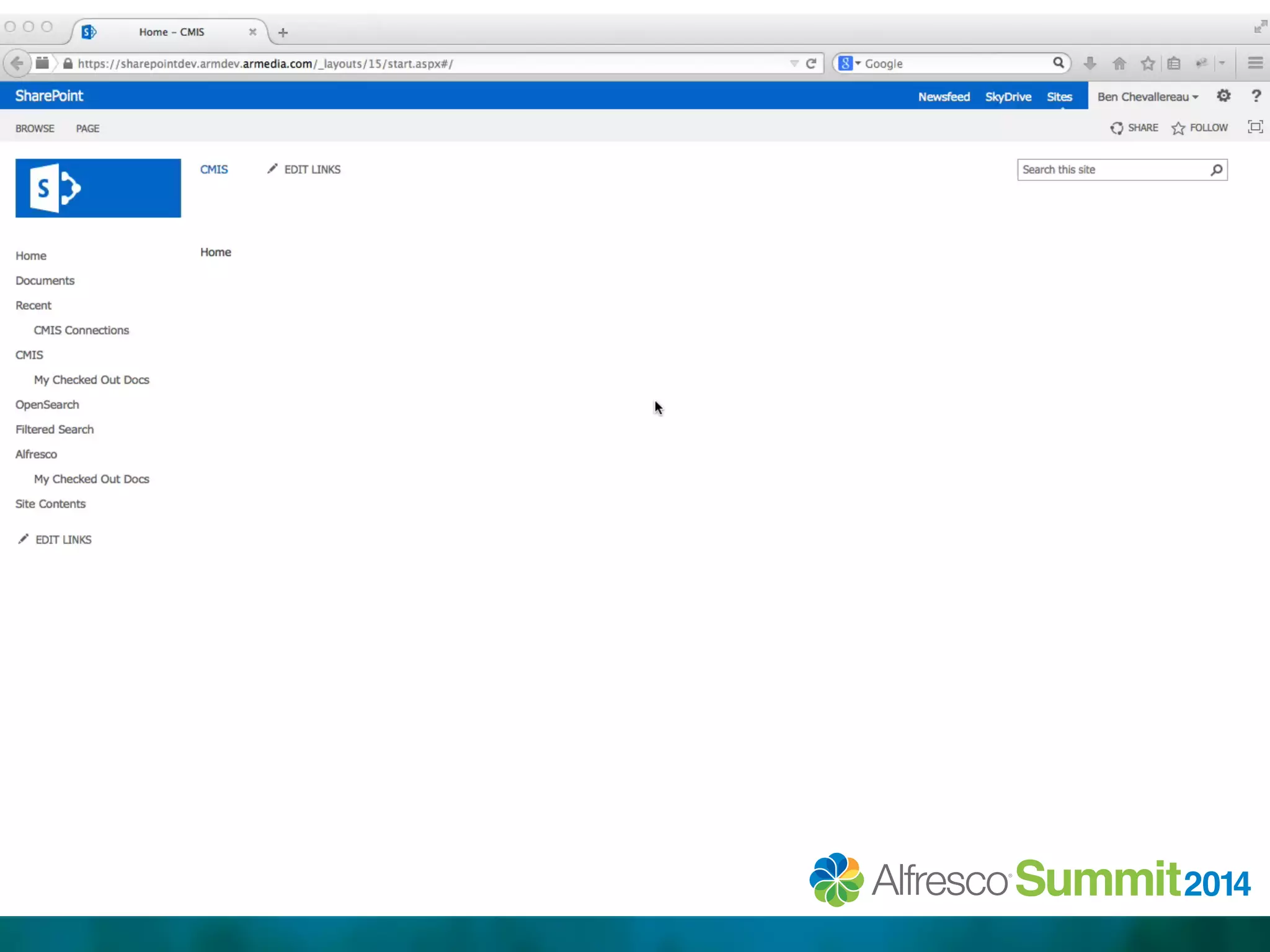Viewport: 1270px width, 952px height.
Task: Open the BROWSE ribbon tab
Action: click(35, 128)
